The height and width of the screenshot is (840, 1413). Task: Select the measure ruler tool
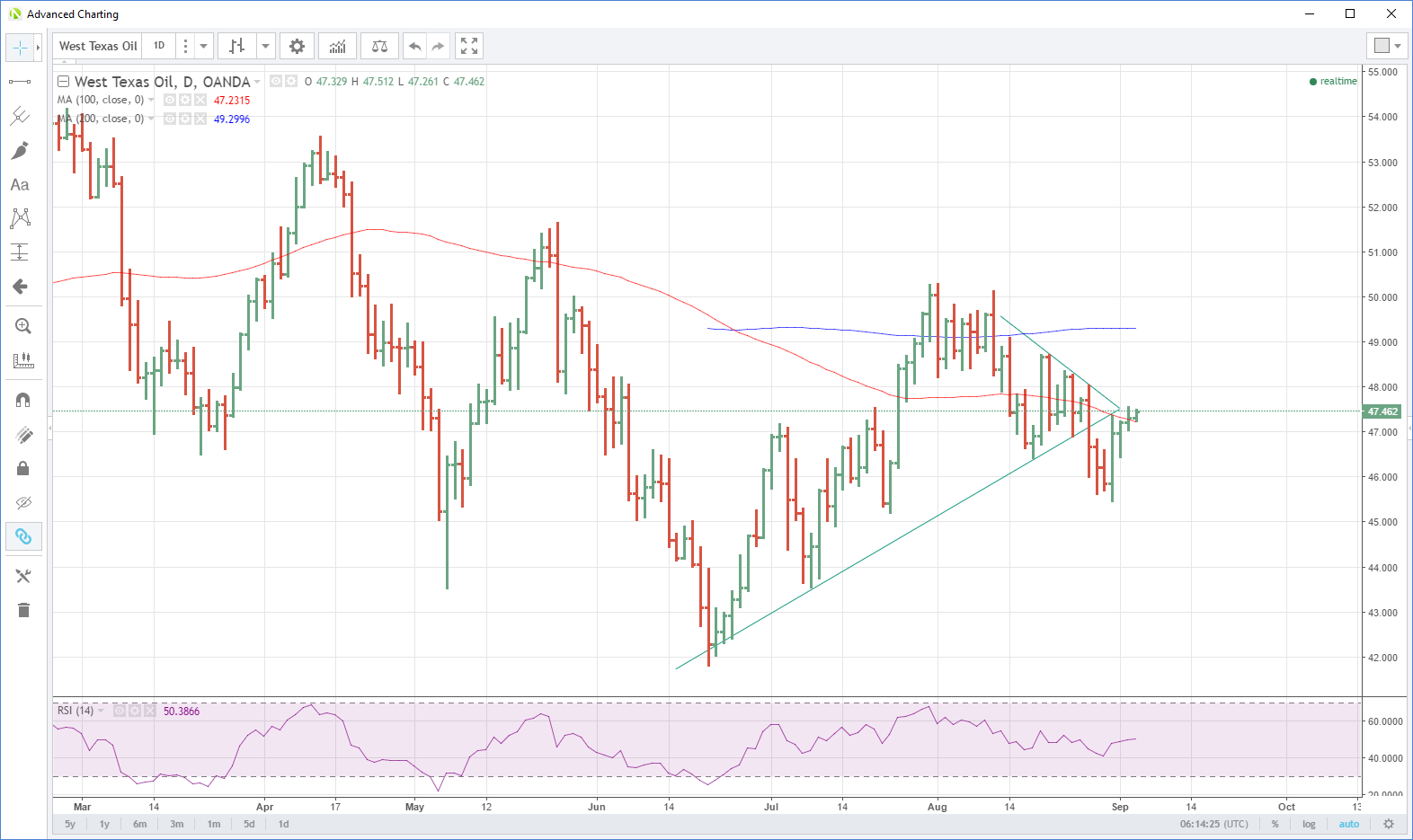pos(23,360)
